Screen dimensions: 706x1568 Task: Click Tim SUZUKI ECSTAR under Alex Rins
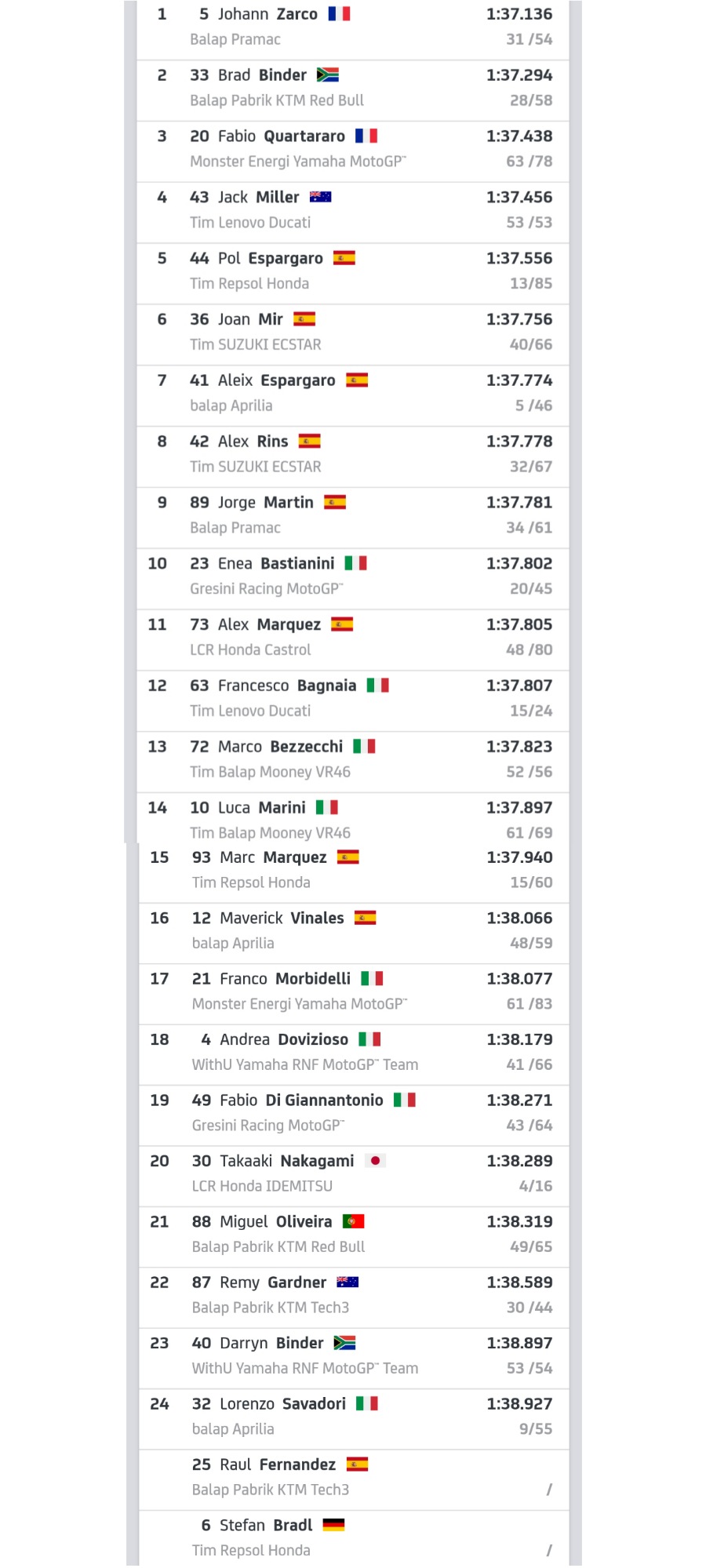click(x=256, y=467)
